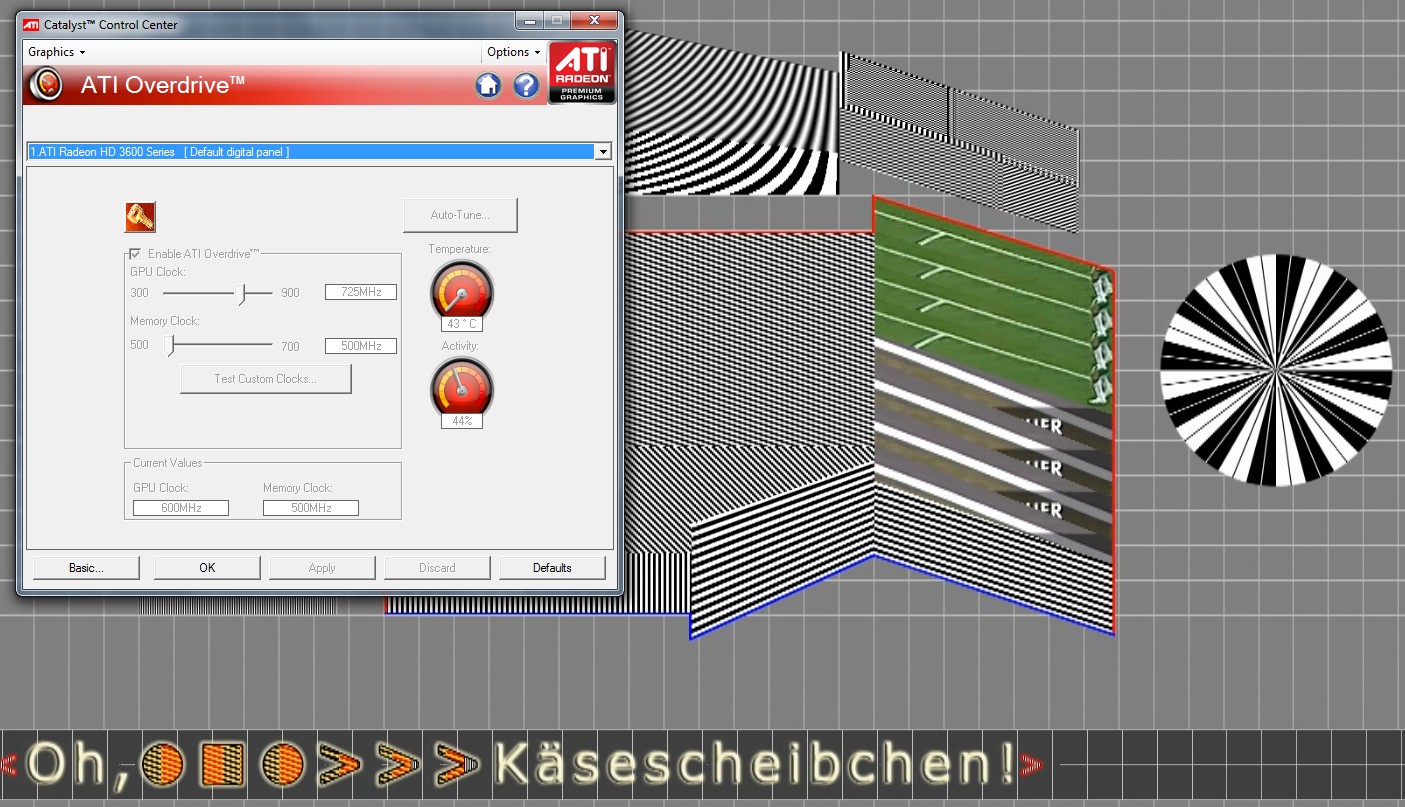1405x807 pixels.
Task: Click the Catalyst Control Center title bar icon
Action: tap(32, 23)
